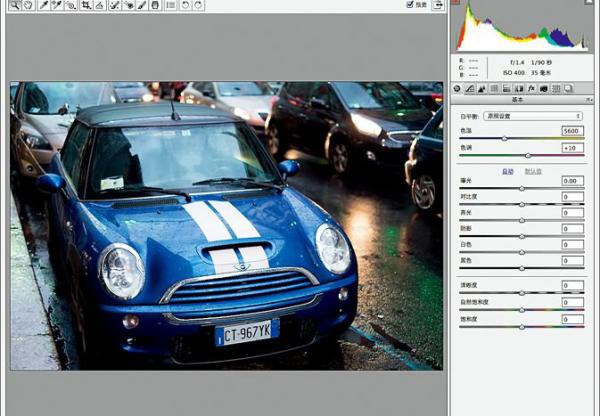600x416 pixels.
Task: Open the Camera Calibration panel tab
Action: pyautogui.click(x=544, y=88)
